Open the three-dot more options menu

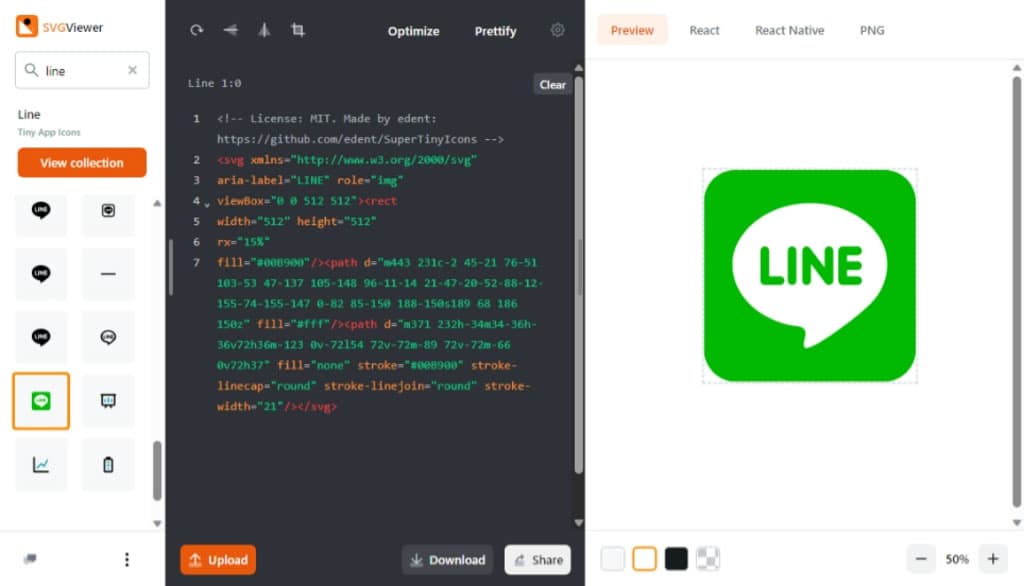pyautogui.click(x=126, y=559)
